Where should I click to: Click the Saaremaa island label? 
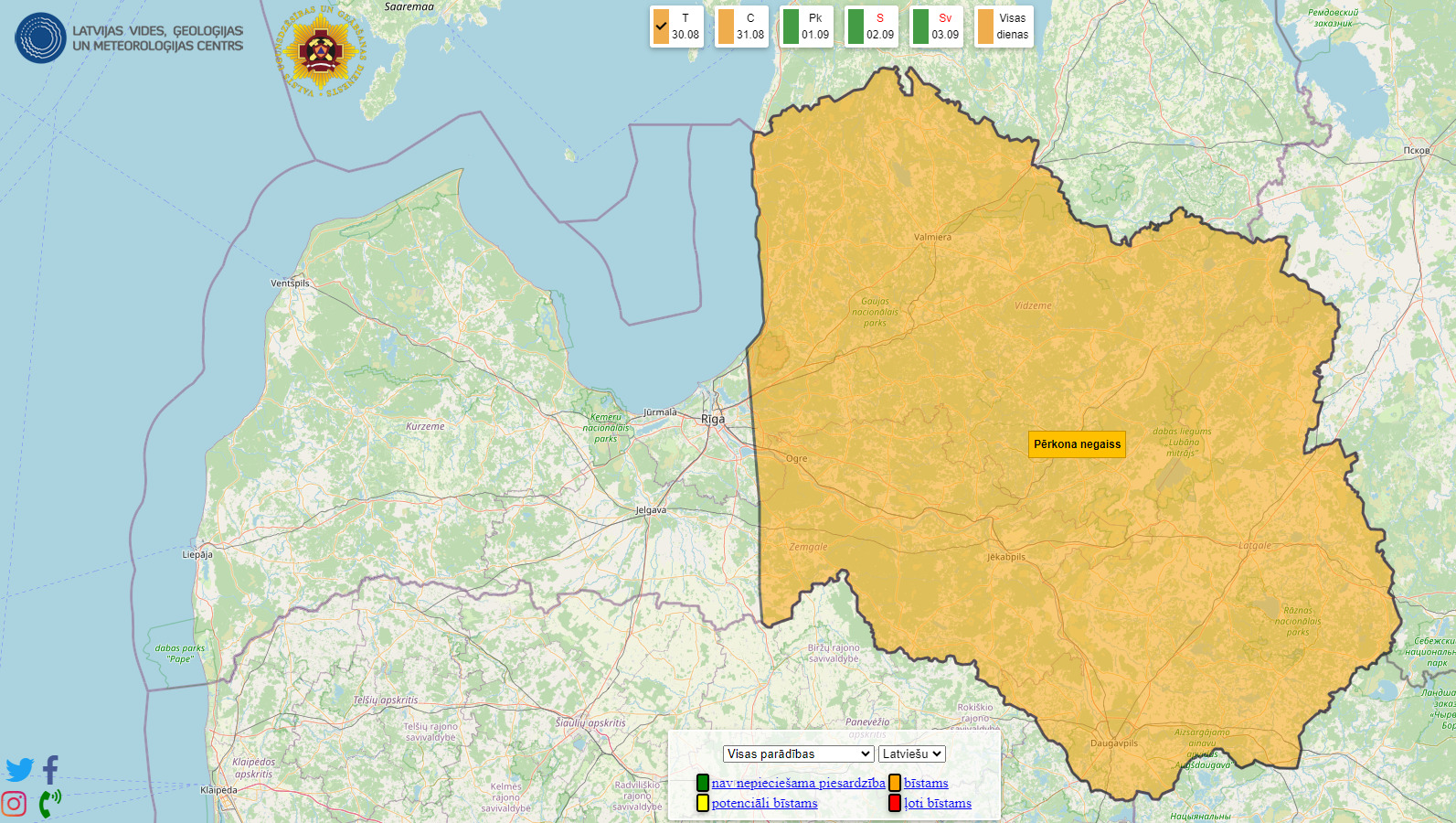click(x=409, y=7)
